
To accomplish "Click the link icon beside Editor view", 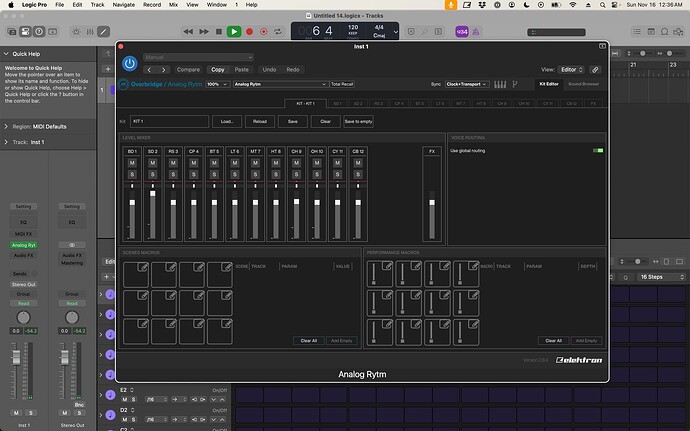I will coord(596,70).
